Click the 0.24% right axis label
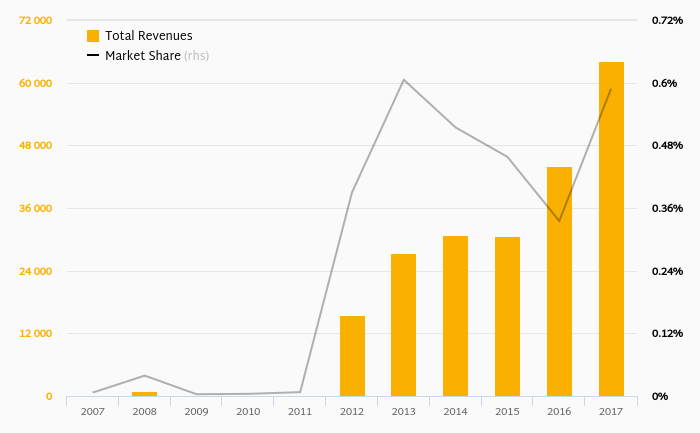The width and height of the screenshot is (700, 433). tap(667, 271)
